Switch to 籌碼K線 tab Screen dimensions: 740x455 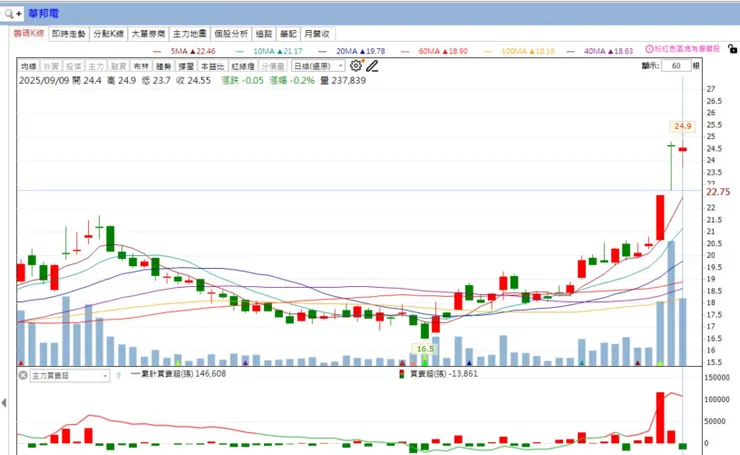coord(29,34)
